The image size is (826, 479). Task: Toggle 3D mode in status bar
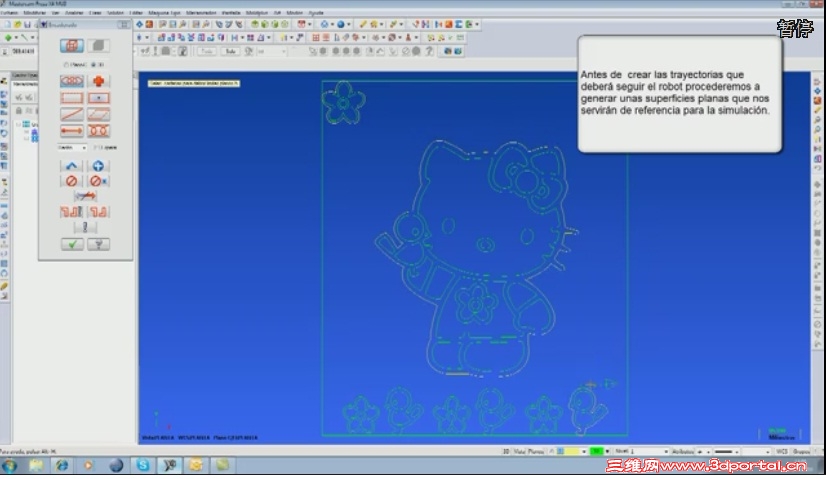click(x=506, y=452)
